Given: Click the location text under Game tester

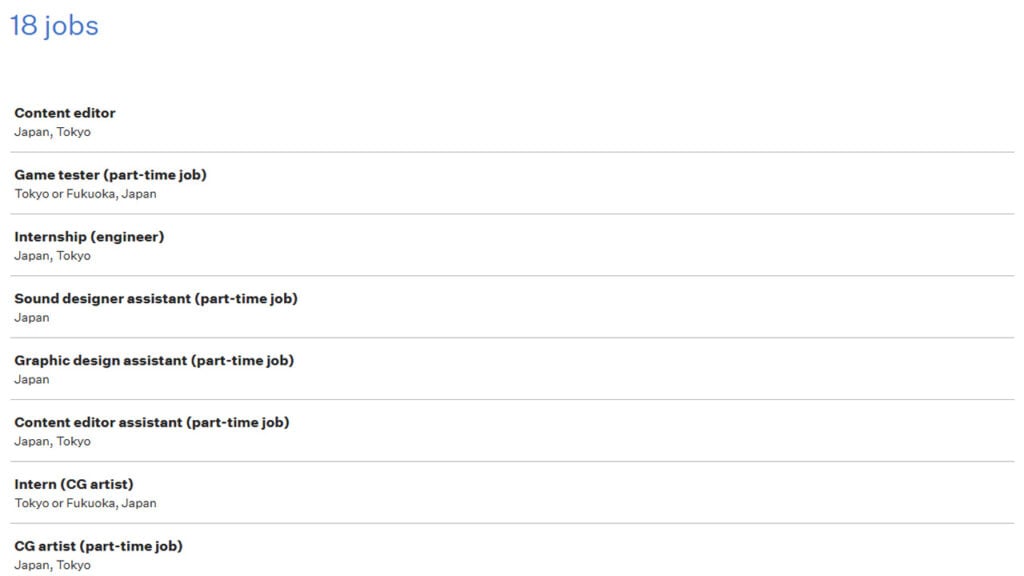Looking at the screenshot, I should coord(85,194).
